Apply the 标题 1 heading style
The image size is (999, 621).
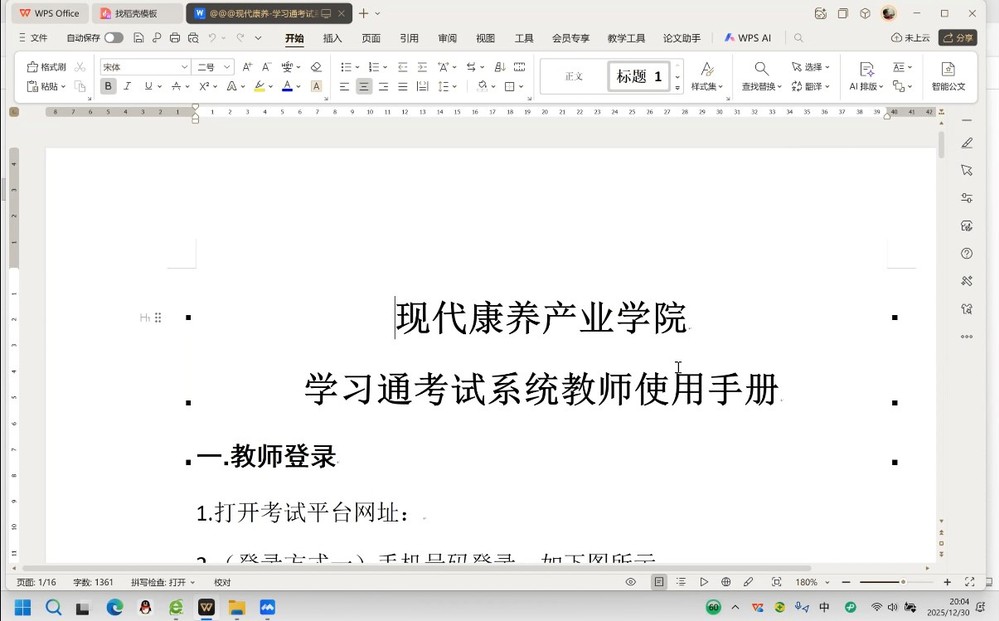point(639,76)
